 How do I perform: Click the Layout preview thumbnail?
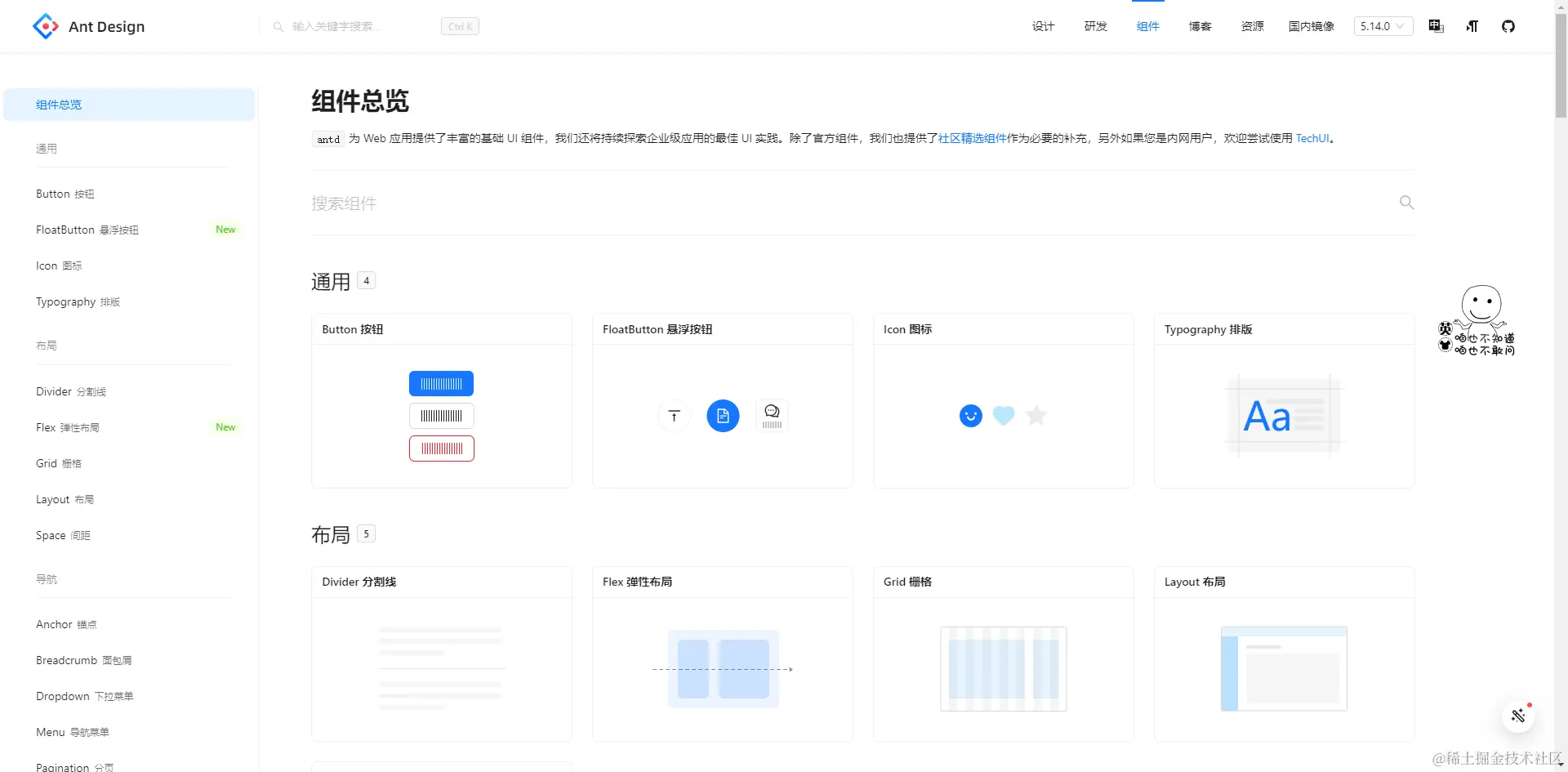pos(1284,669)
